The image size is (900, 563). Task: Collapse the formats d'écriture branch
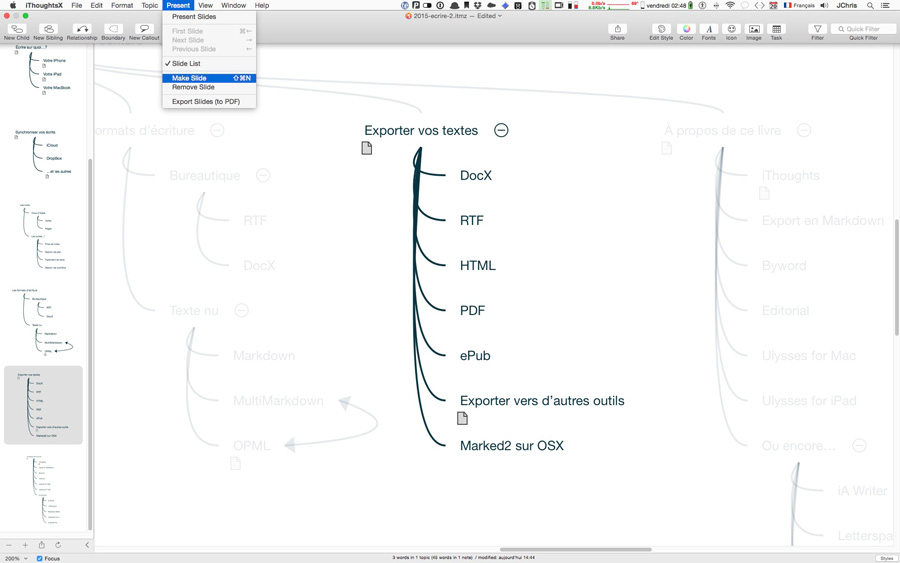(217, 130)
